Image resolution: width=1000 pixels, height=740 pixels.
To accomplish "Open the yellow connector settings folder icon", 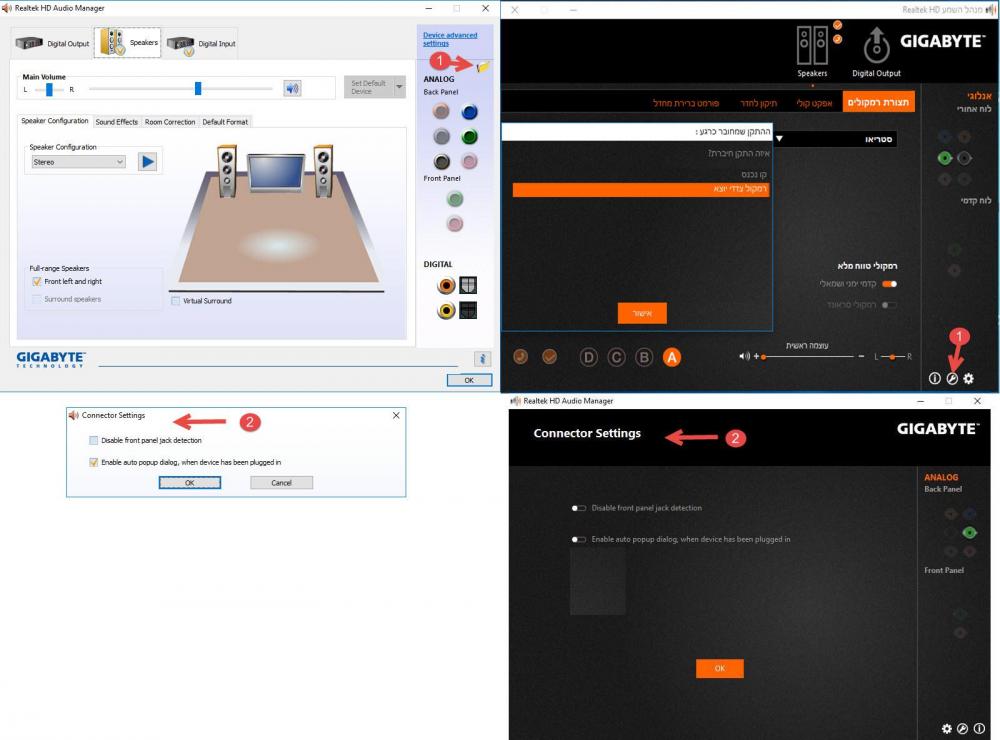I will pyautogui.click(x=483, y=66).
